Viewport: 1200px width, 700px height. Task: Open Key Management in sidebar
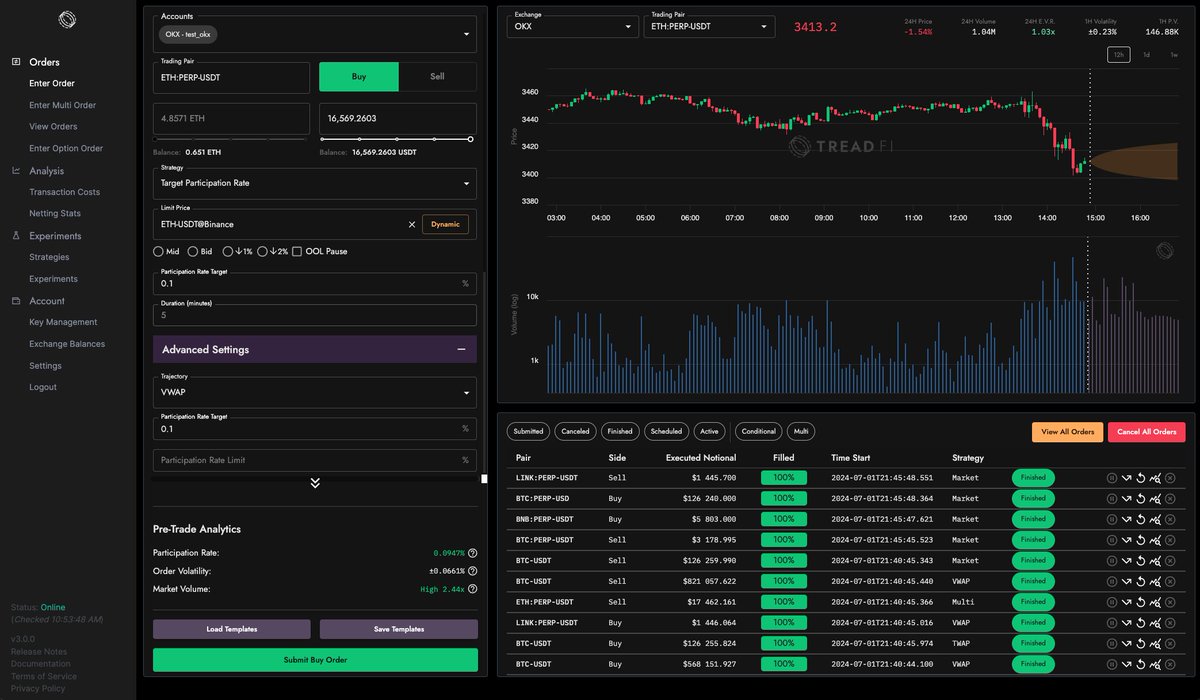[63, 322]
